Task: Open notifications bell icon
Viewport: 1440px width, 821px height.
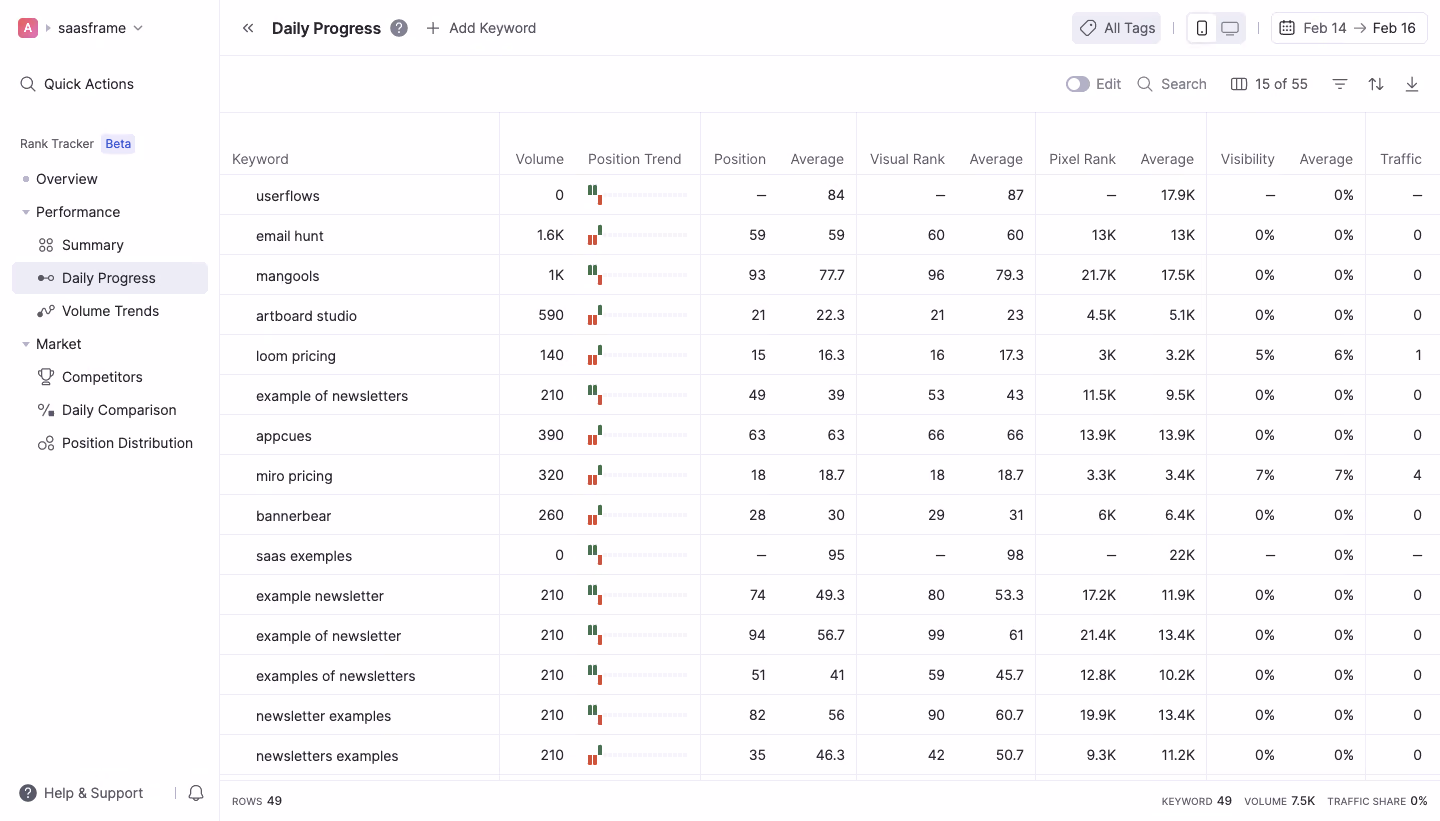Action: click(196, 793)
